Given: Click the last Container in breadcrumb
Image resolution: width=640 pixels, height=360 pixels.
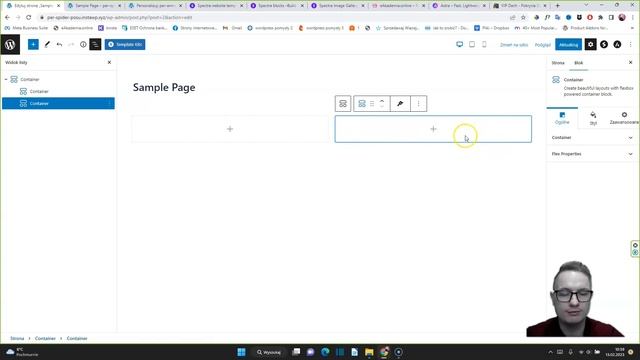Looking at the screenshot, I should [x=77, y=338].
